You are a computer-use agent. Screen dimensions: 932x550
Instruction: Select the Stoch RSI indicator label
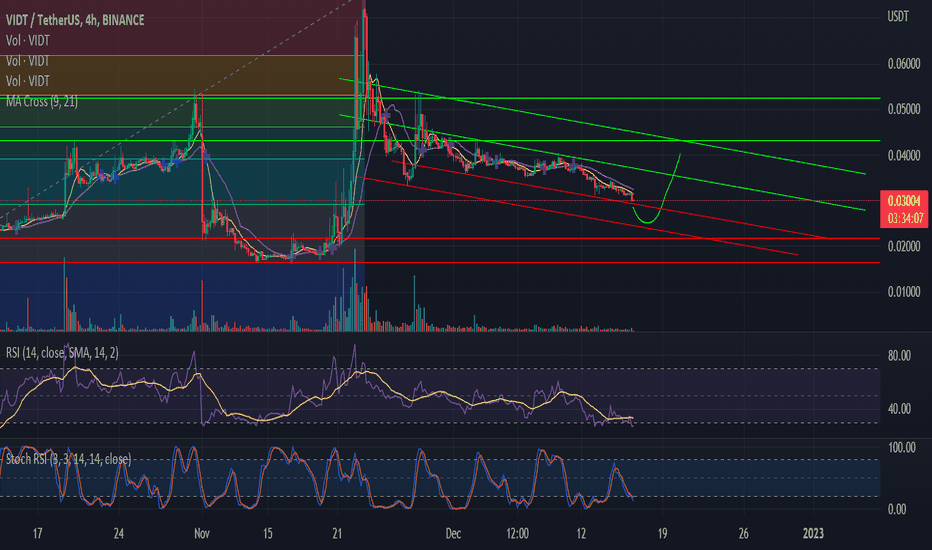point(68,458)
